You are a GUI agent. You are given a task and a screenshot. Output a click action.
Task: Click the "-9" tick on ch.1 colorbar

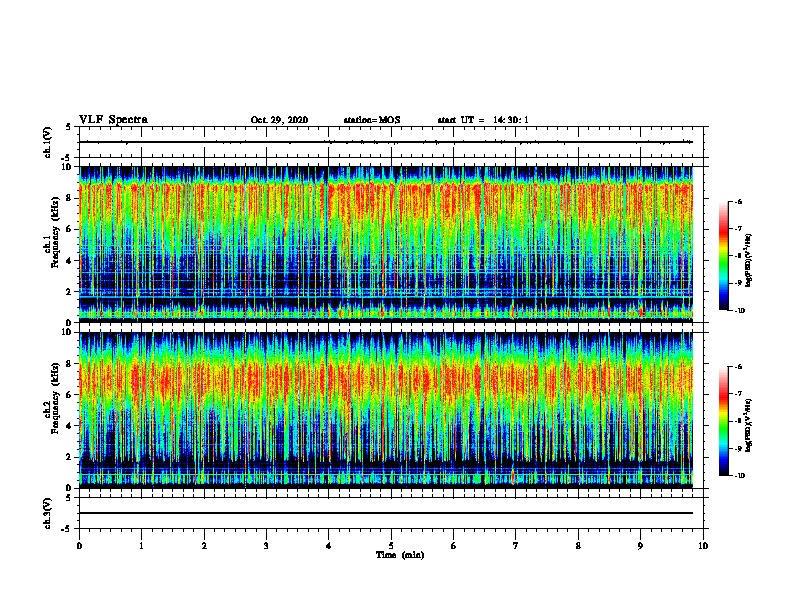click(x=739, y=283)
